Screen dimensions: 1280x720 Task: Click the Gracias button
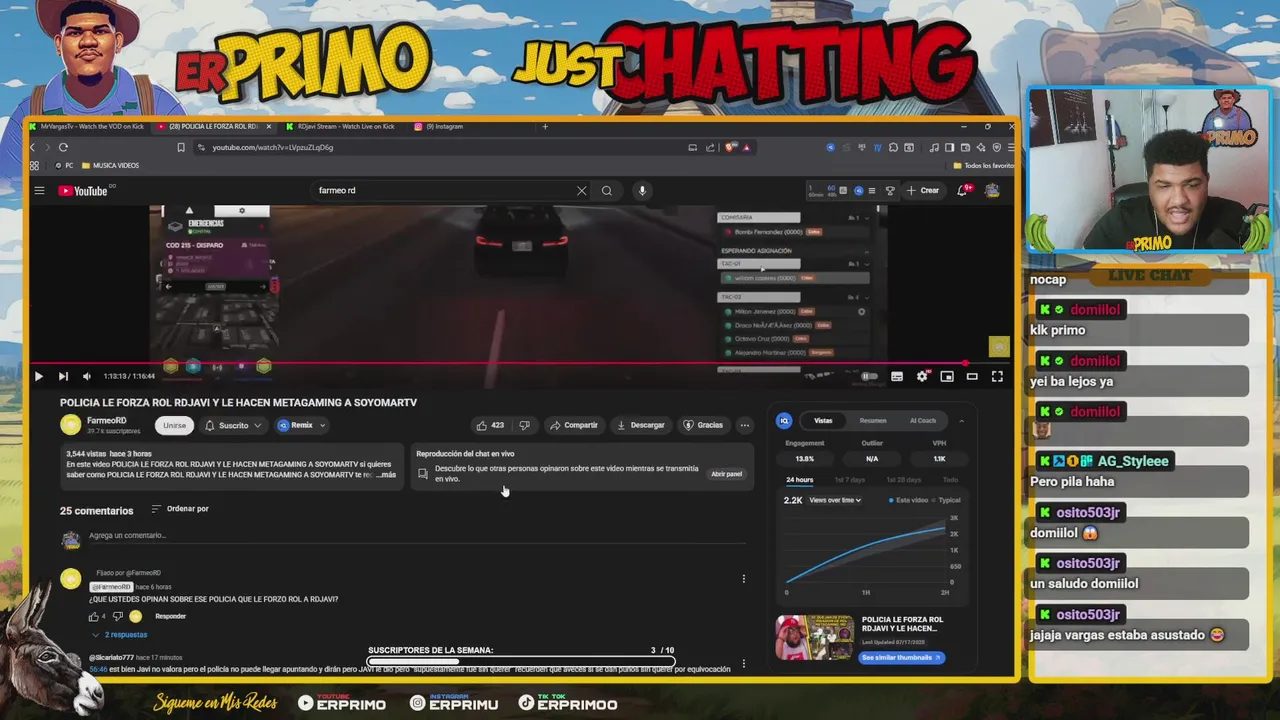[703, 425]
